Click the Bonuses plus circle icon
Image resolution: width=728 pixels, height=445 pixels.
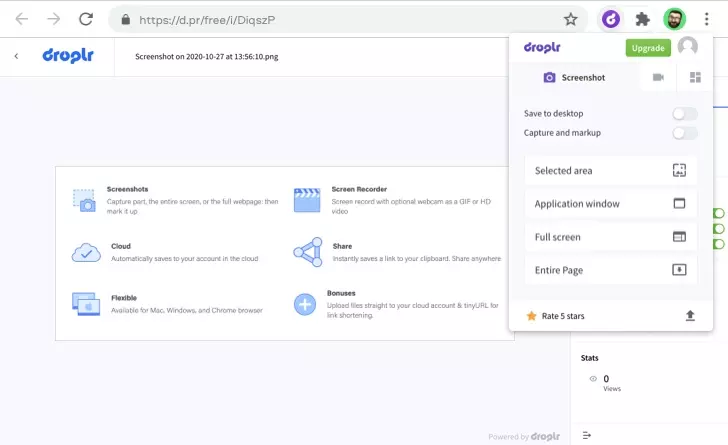(305, 304)
